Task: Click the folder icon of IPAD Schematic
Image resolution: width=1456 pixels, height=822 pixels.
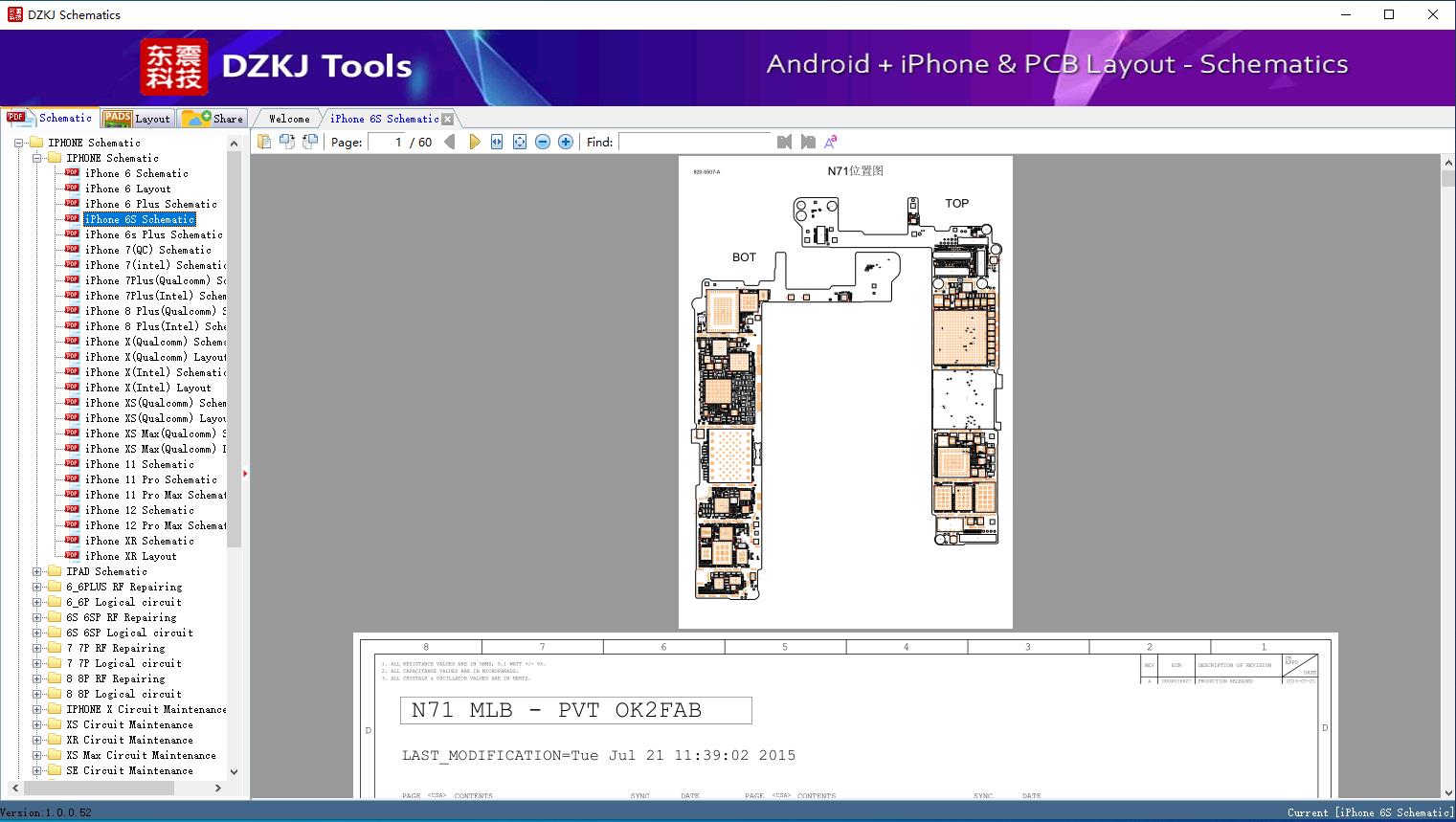Action: [x=55, y=571]
